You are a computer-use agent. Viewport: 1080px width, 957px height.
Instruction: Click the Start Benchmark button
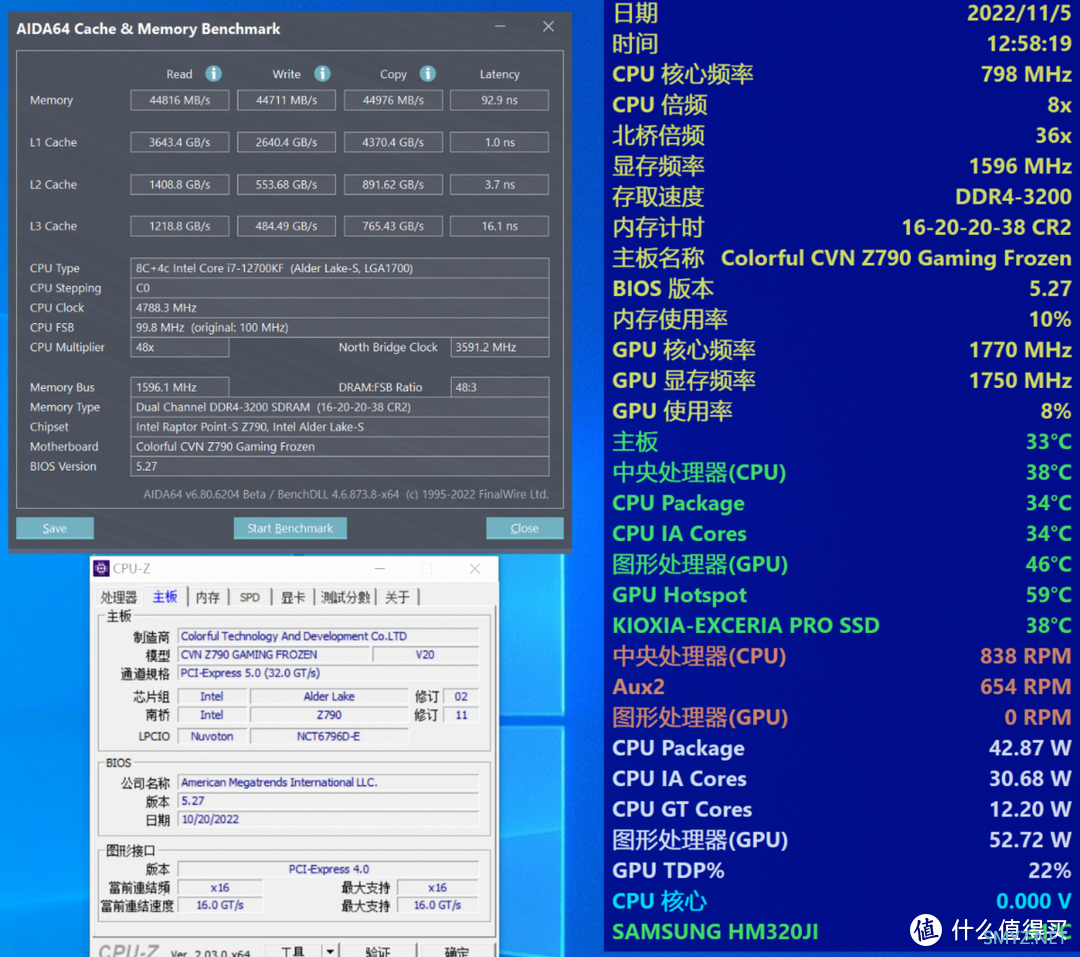[x=290, y=528]
